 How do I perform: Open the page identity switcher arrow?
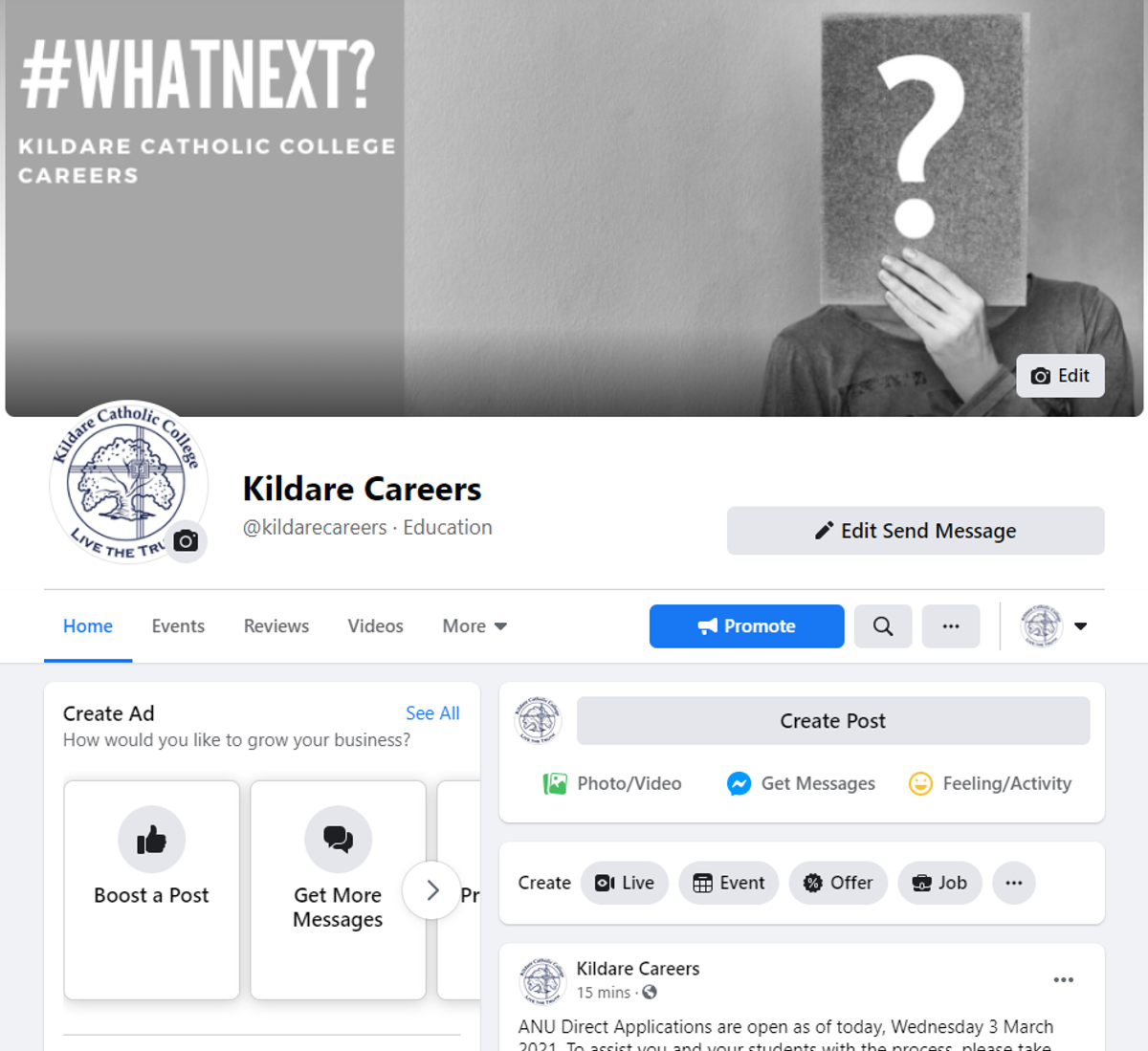coord(1081,626)
